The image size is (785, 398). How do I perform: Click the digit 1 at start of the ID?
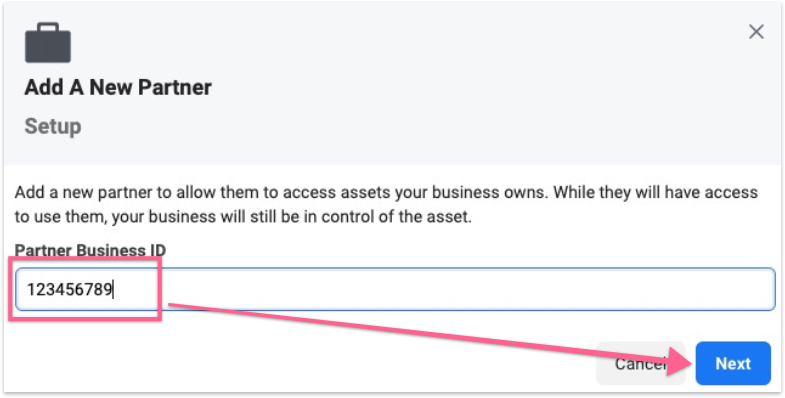(30, 290)
